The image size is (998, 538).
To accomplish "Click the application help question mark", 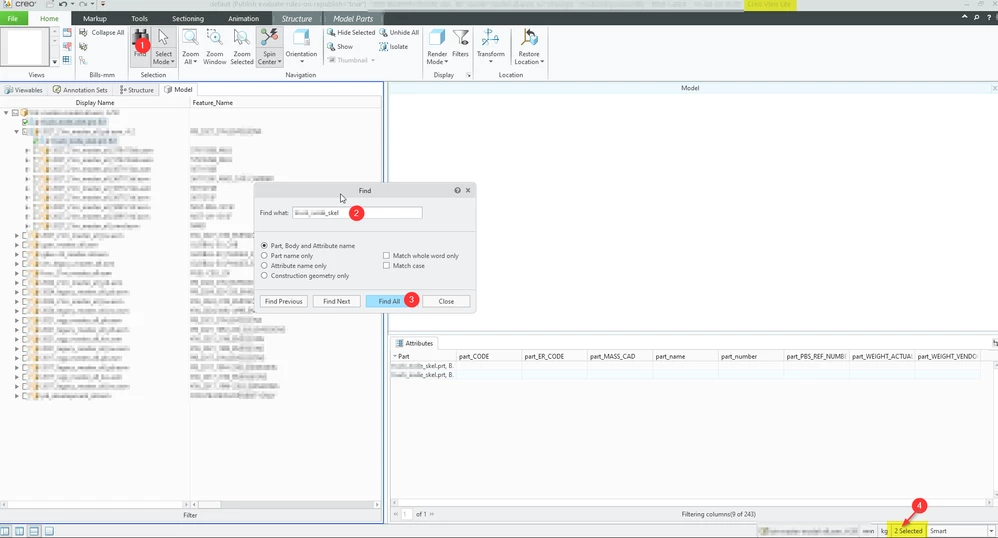I will 988,18.
